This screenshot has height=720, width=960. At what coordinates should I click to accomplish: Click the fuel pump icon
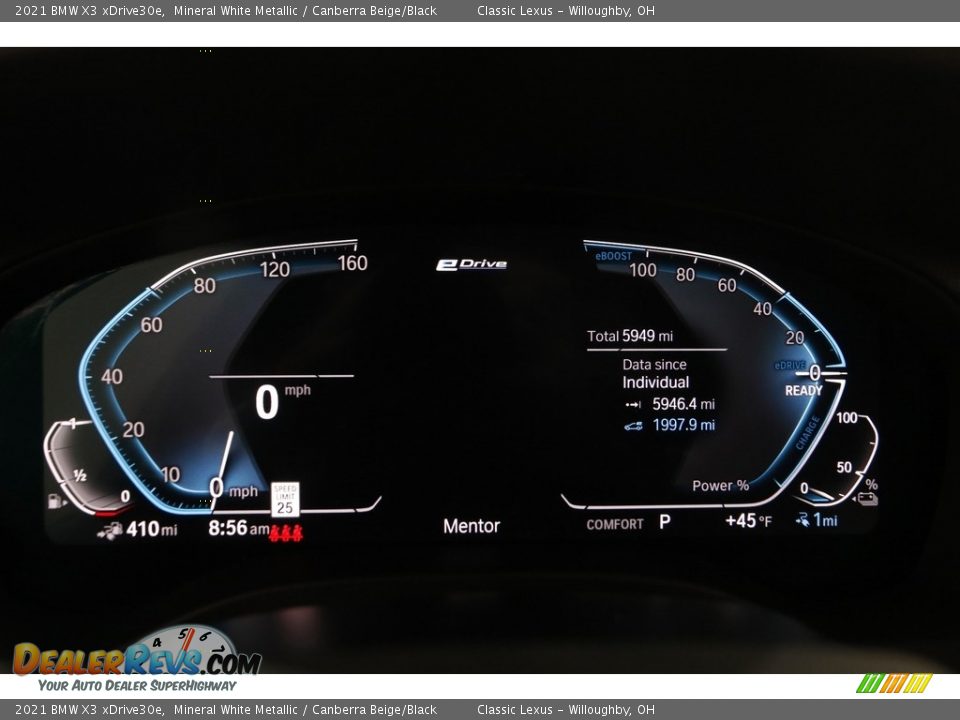pos(57,501)
